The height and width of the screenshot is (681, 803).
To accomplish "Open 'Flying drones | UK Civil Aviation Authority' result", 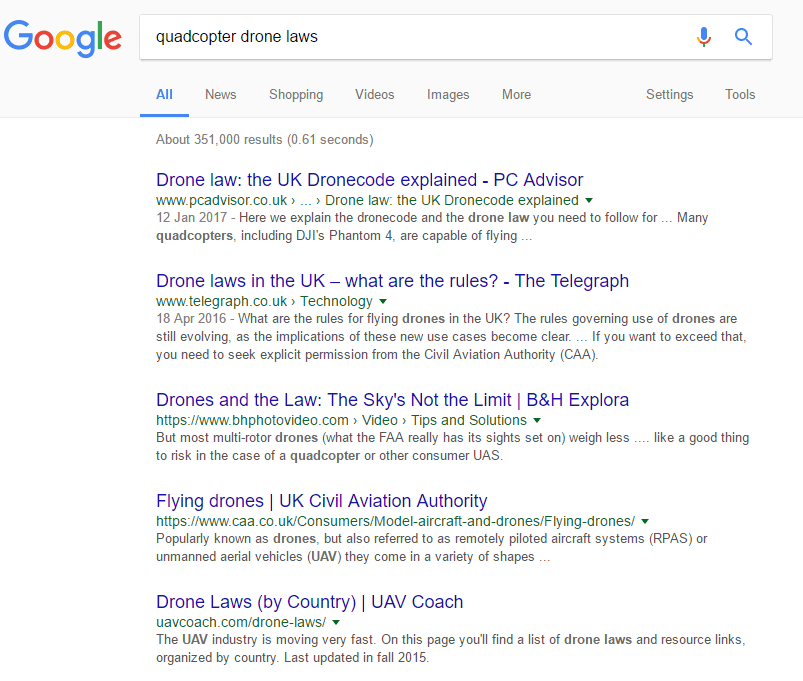I will click(322, 500).
